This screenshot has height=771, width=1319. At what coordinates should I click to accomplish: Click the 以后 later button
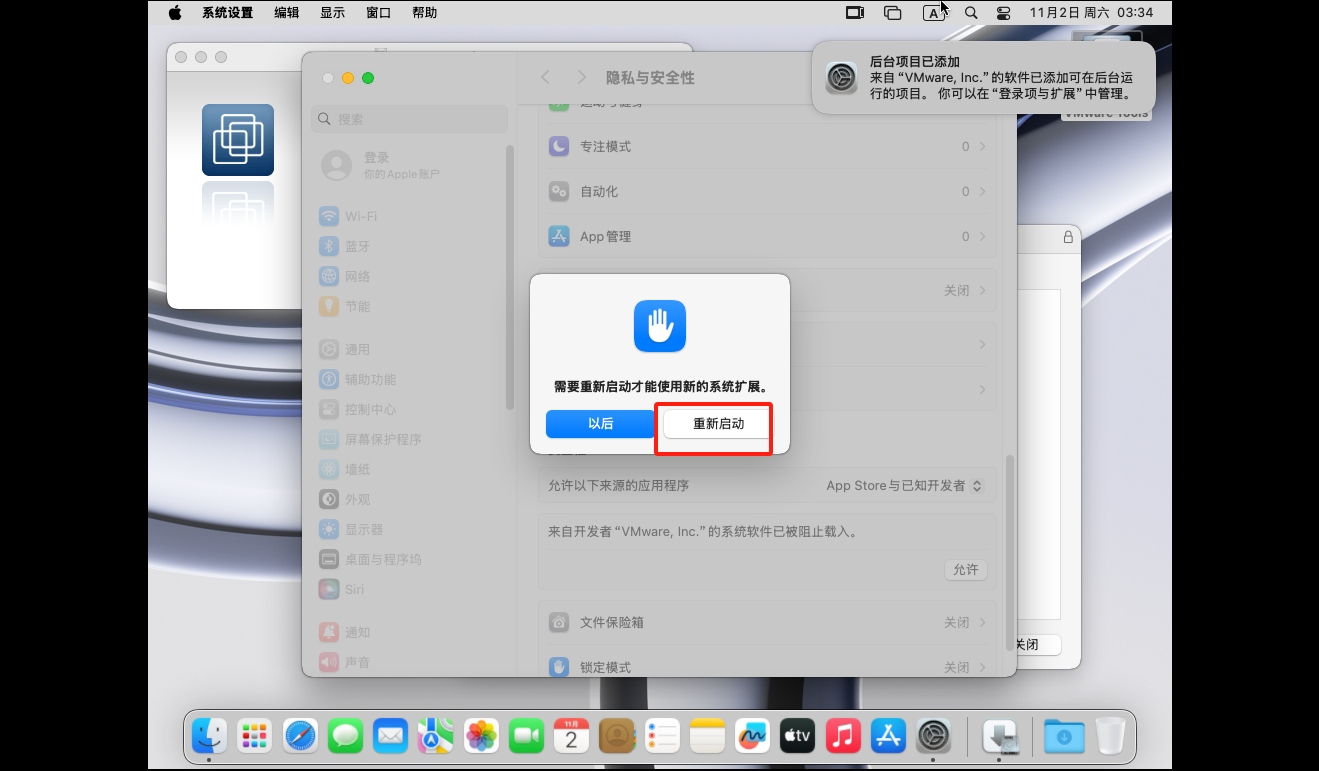coord(600,424)
